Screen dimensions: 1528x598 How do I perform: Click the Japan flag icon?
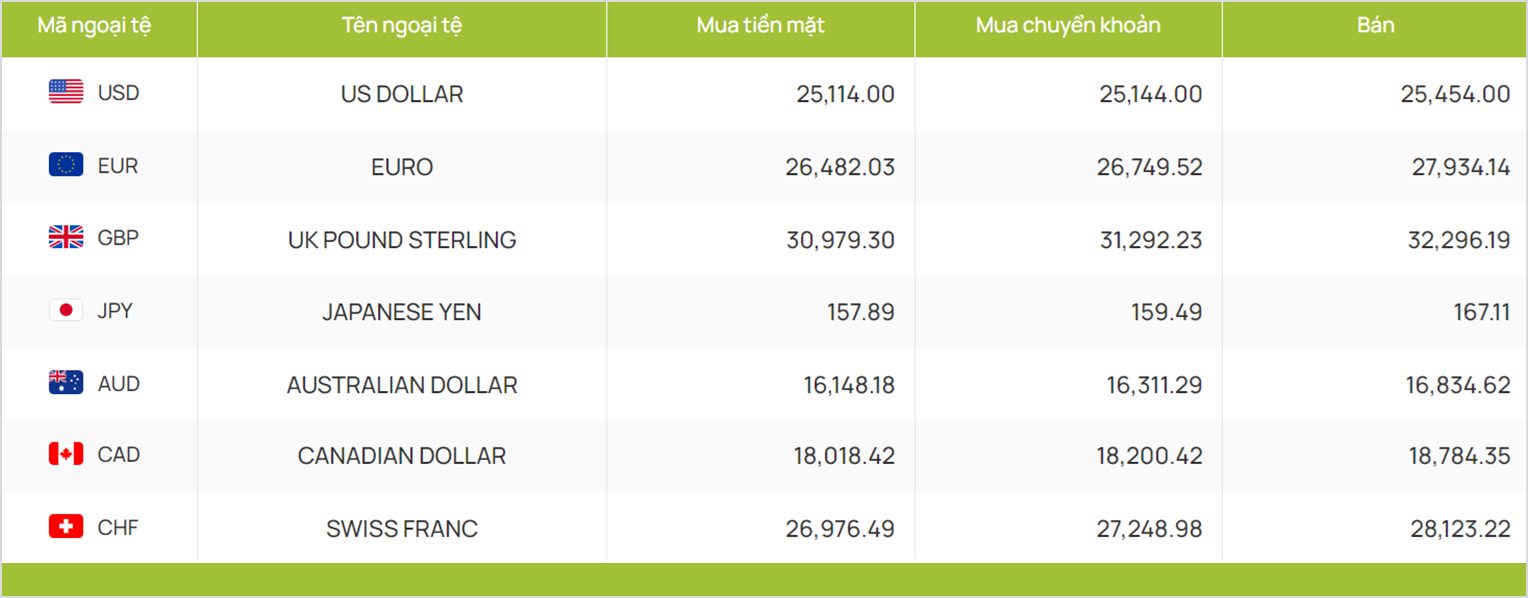66,310
